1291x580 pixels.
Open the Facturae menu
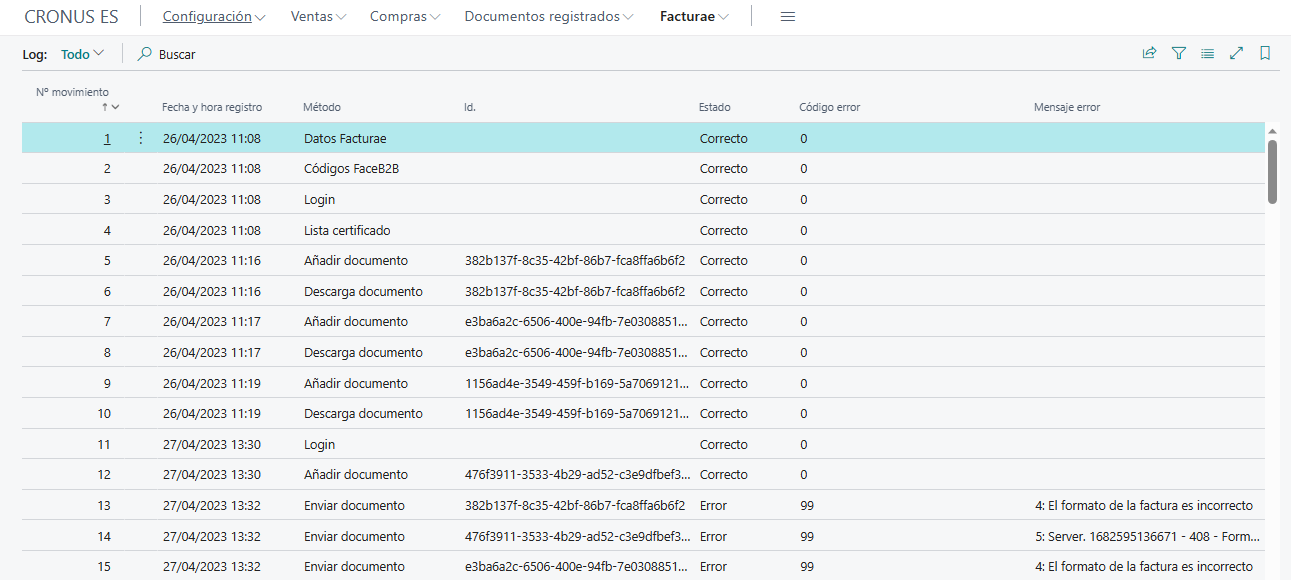(693, 16)
